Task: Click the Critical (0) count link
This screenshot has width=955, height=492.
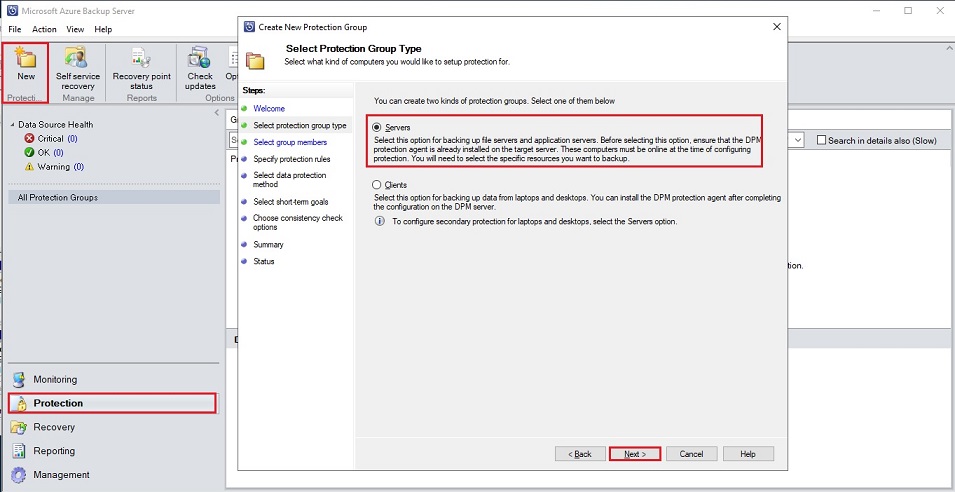Action: pos(72,139)
